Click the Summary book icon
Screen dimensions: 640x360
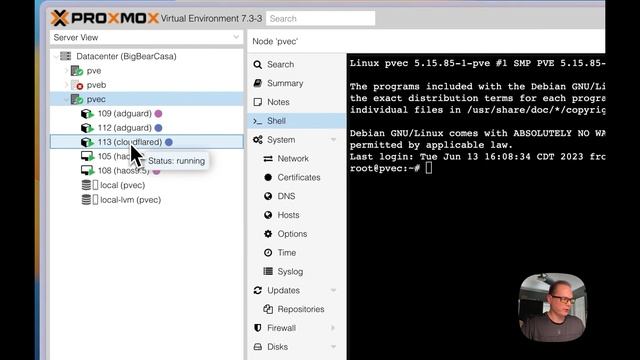[257, 83]
